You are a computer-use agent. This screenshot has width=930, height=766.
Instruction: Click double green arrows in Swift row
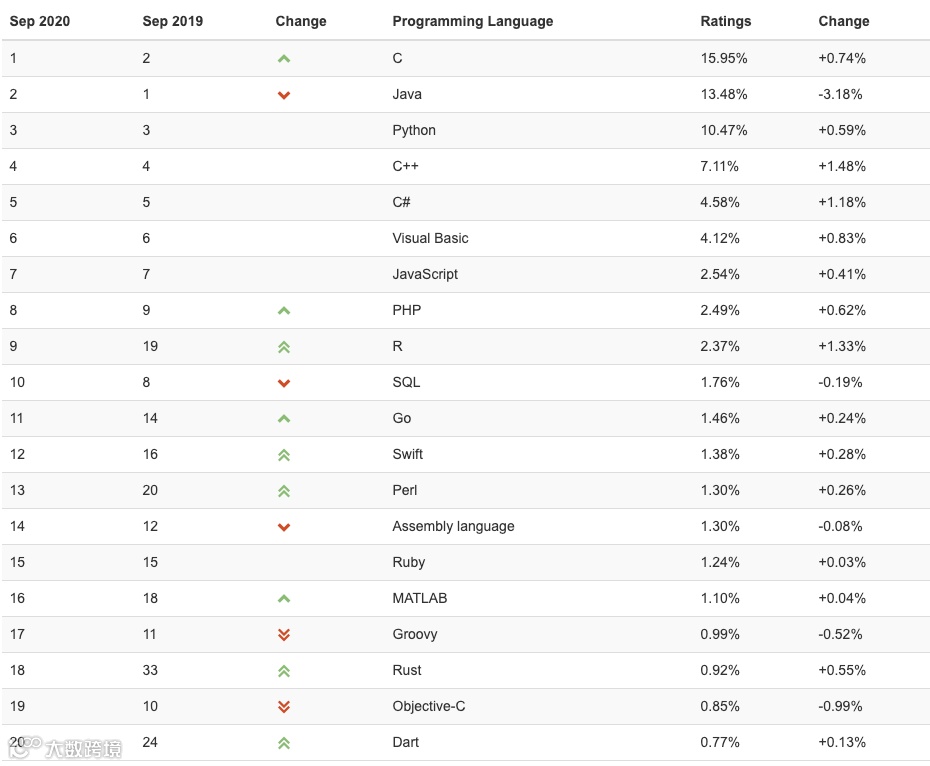pos(284,455)
